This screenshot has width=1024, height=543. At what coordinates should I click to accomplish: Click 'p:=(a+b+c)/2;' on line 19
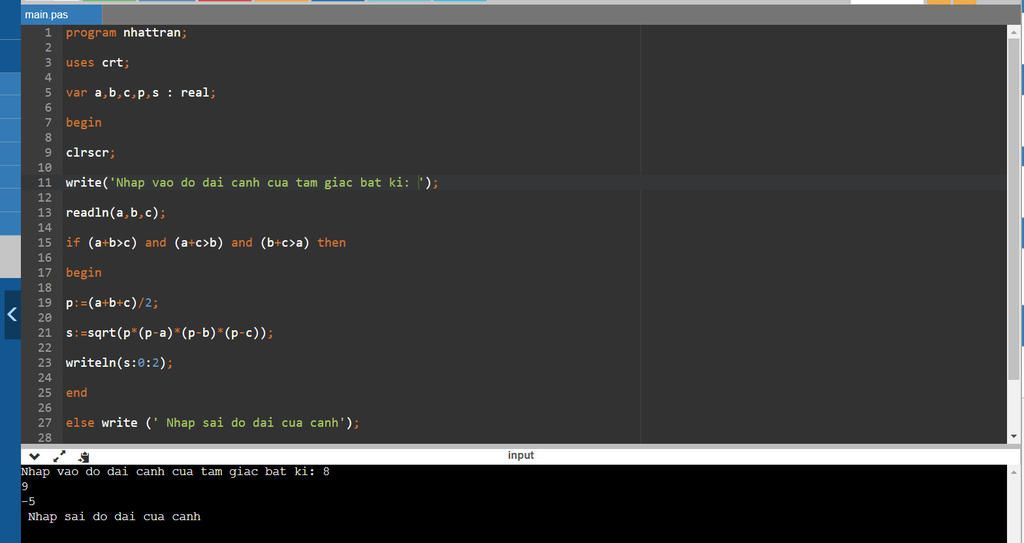coord(112,303)
